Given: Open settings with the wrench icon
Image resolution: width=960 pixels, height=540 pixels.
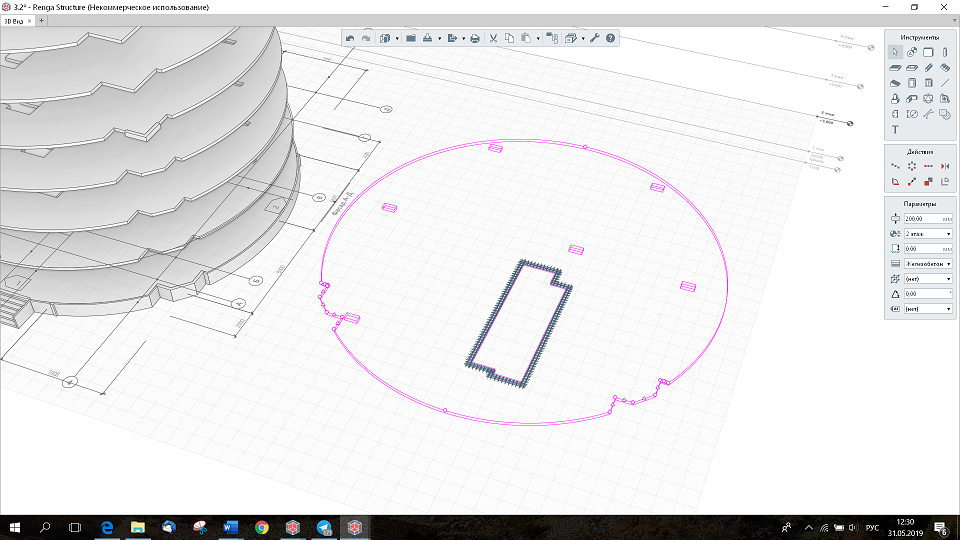Looking at the screenshot, I should point(594,38).
